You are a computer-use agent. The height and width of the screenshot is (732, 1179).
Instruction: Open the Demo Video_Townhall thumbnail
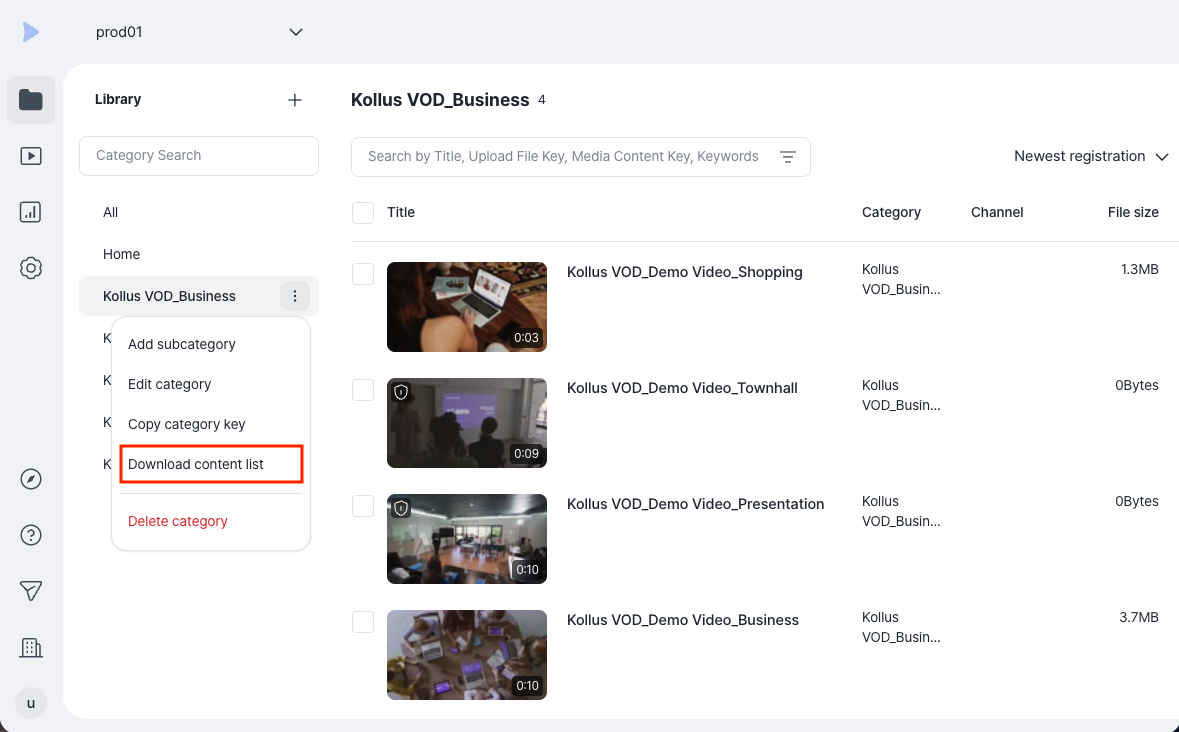[467, 423]
